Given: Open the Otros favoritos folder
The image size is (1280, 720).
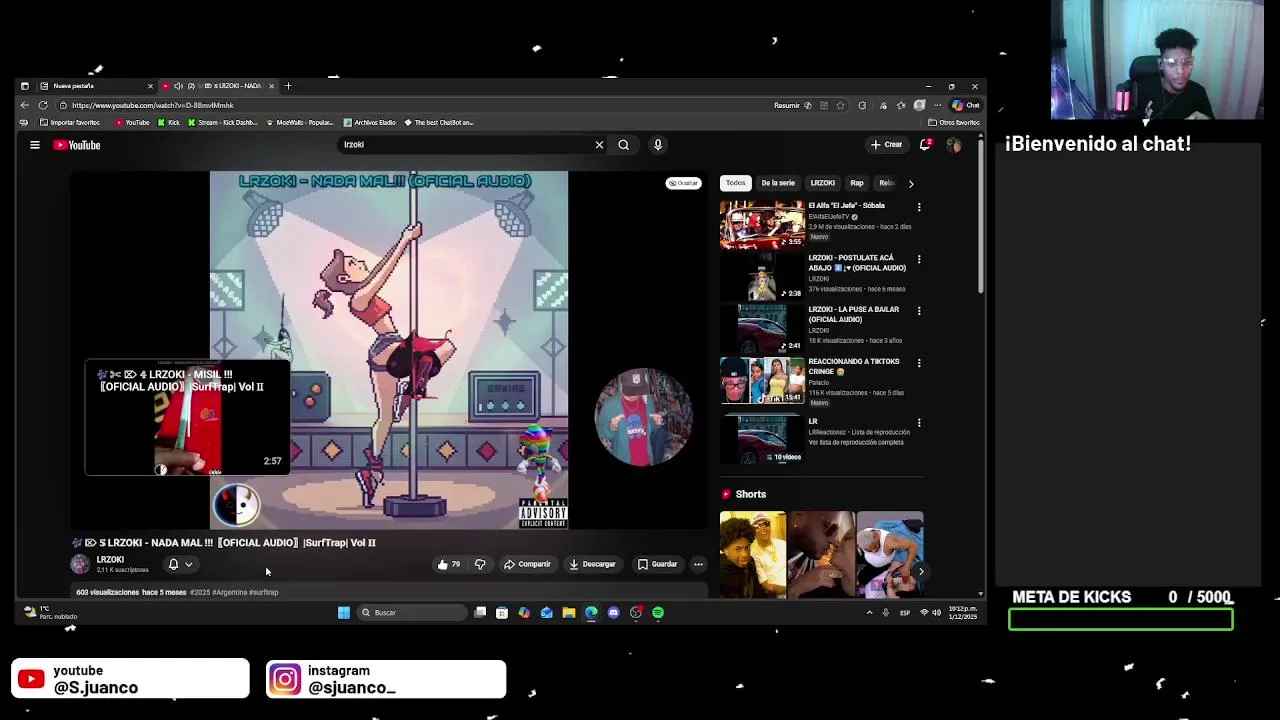Looking at the screenshot, I should pos(954,122).
